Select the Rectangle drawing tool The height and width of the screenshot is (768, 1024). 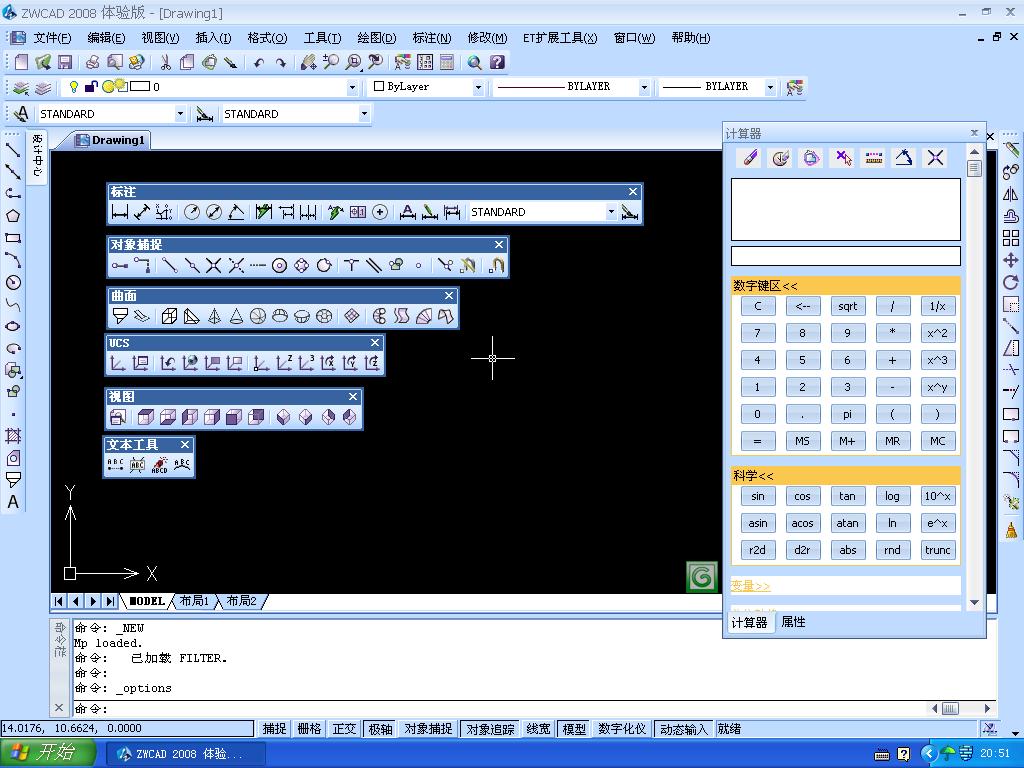13,238
